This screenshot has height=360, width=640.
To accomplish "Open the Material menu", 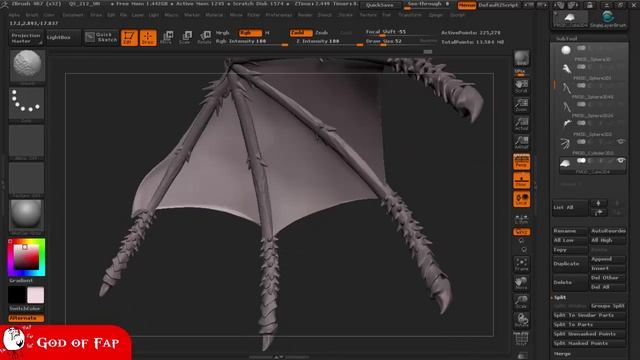I will pyautogui.click(x=214, y=15).
